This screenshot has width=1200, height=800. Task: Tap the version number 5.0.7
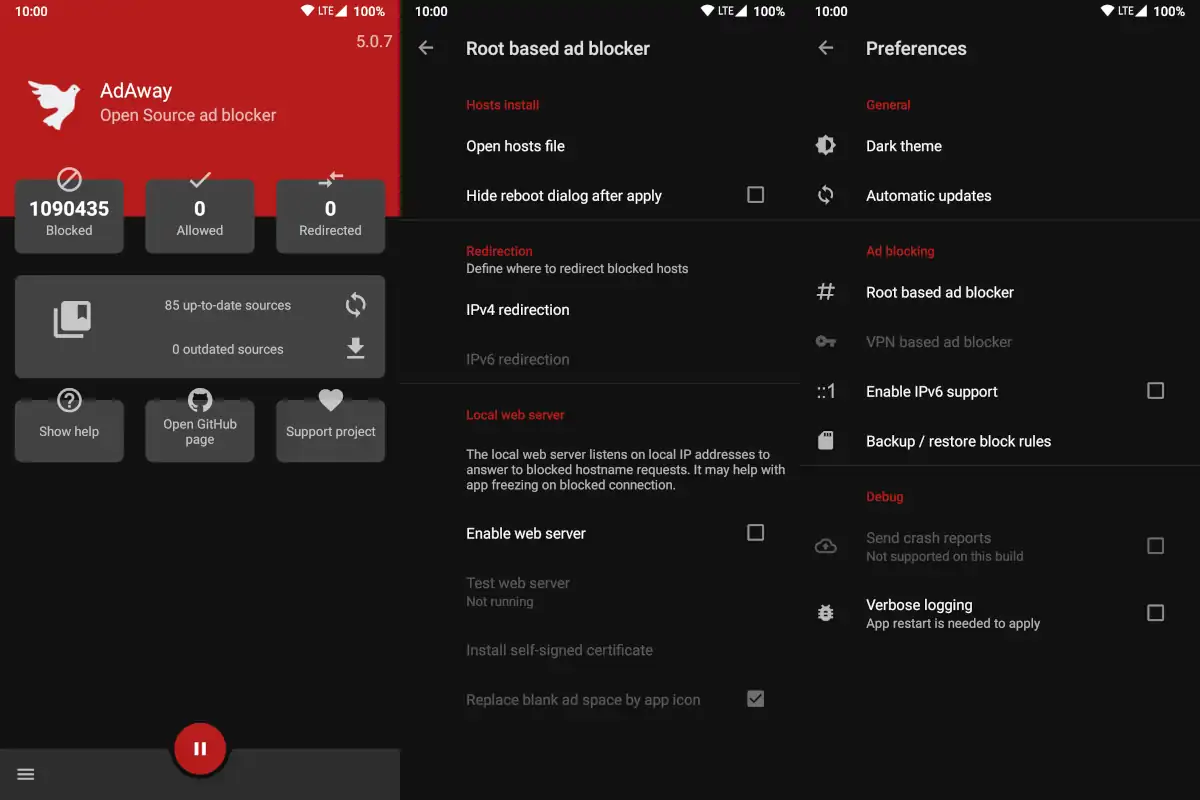point(374,42)
